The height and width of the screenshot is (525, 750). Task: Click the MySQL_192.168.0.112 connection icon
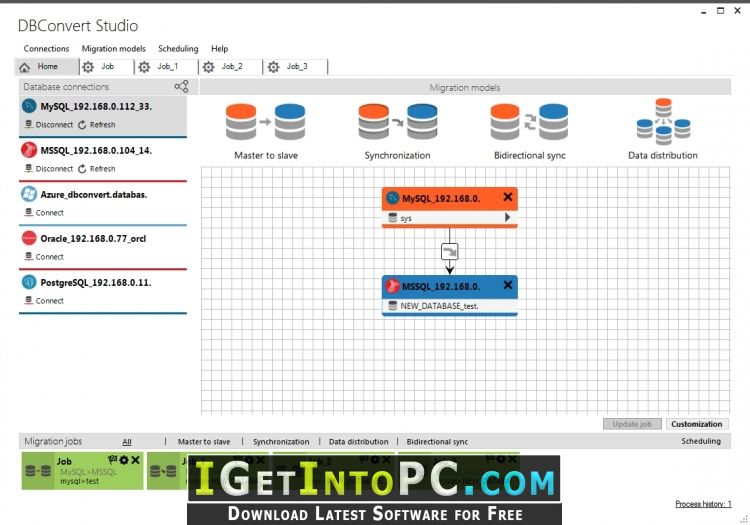29,106
